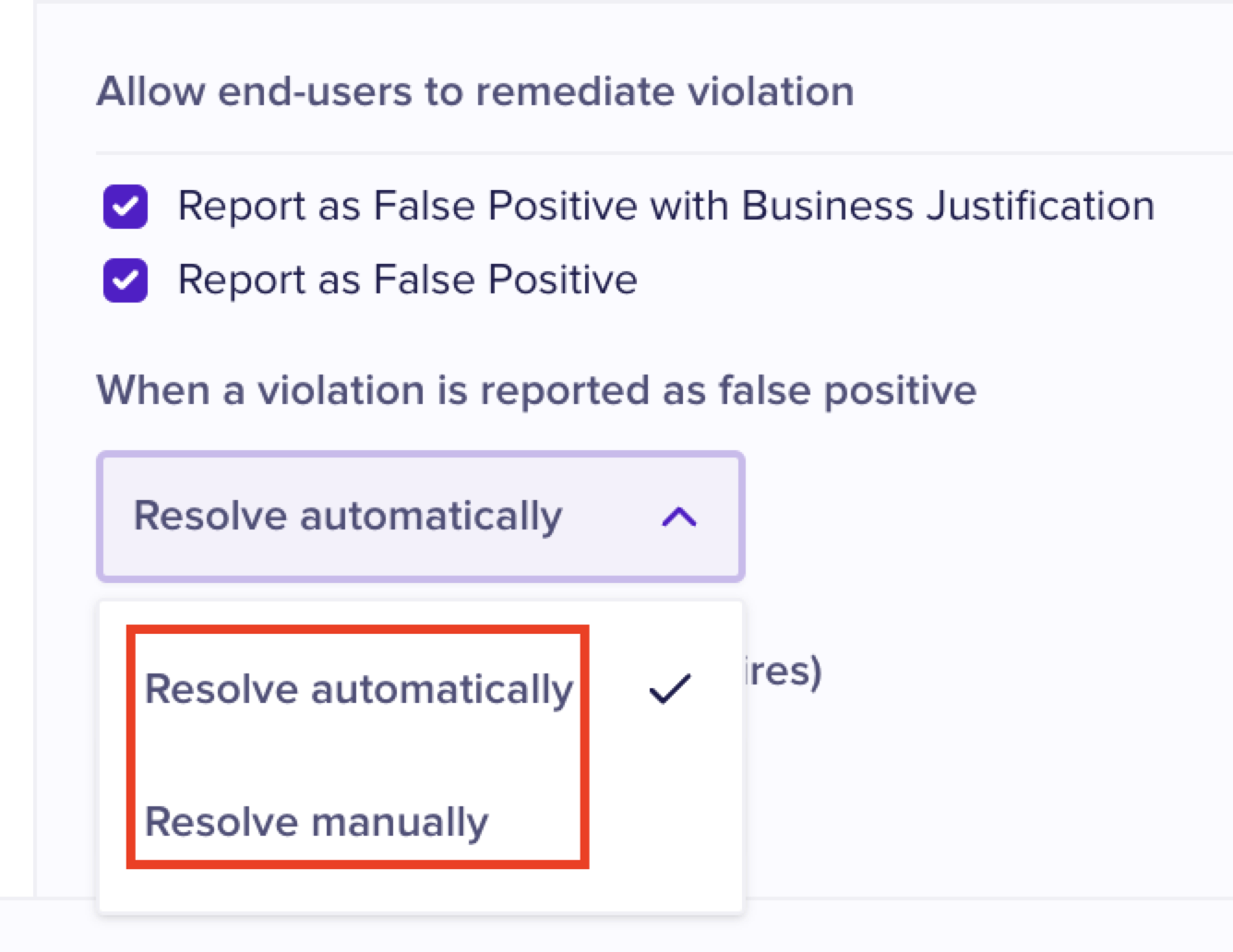Click empty space right of Resolve manually option
Viewport: 1233px width, 952px height.
pyautogui.click(x=661, y=822)
